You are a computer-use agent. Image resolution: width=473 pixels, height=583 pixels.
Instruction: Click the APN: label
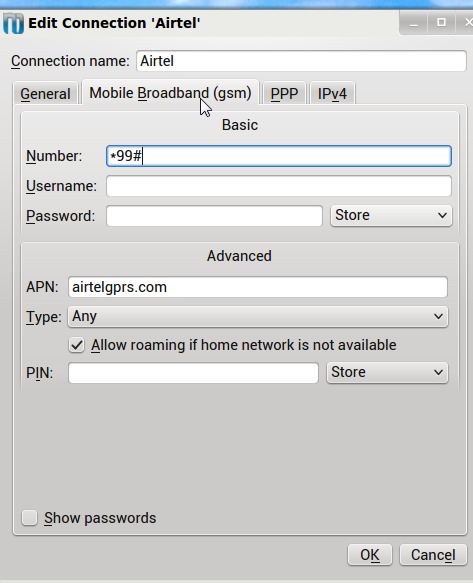click(x=42, y=287)
